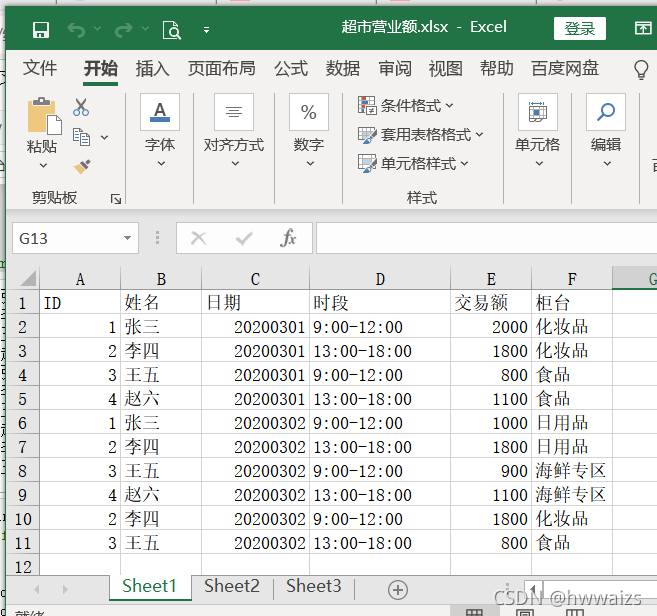Switch to Sheet2 tab
The width and height of the screenshot is (657, 616).
click(x=232, y=586)
